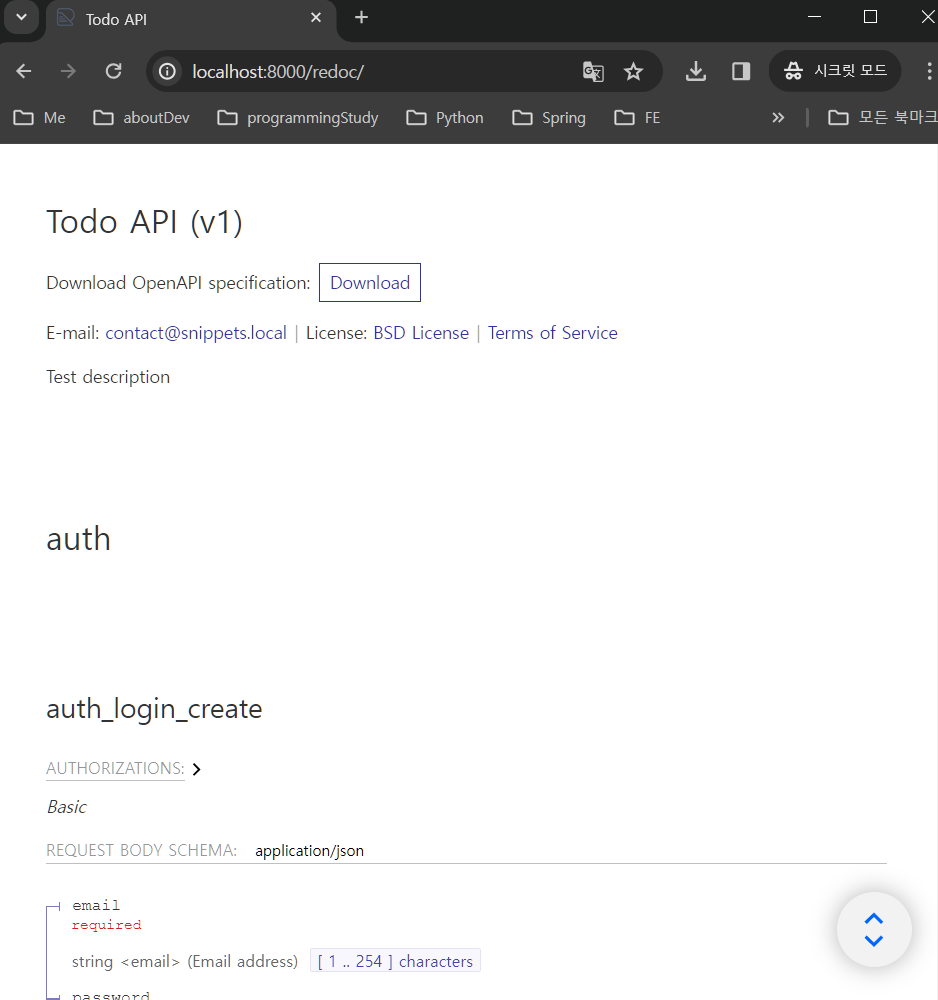Open the Python bookmarks folder
This screenshot has height=1000, width=938.
(445, 118)
